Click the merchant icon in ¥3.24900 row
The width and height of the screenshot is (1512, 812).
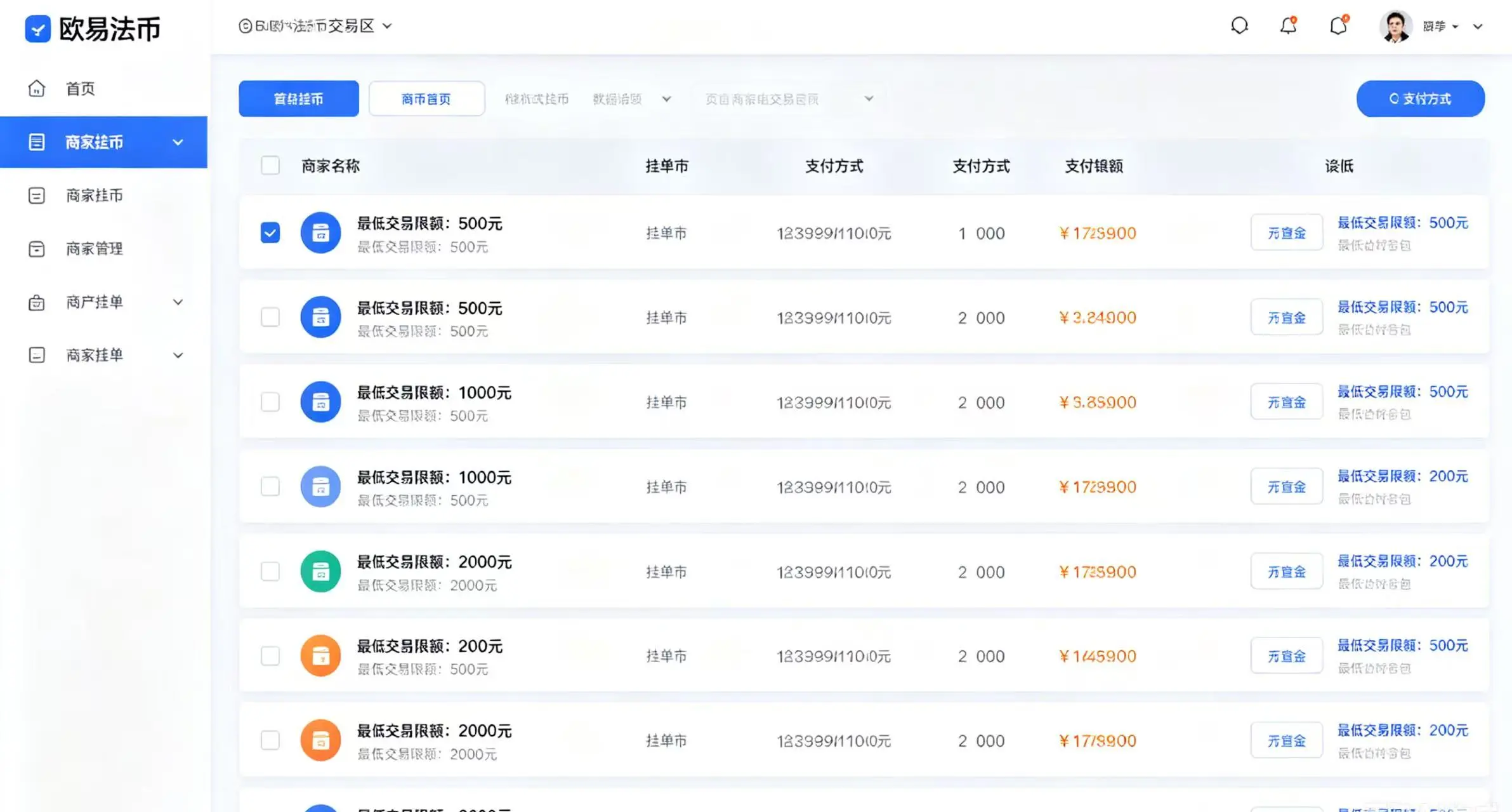(320, 317)
